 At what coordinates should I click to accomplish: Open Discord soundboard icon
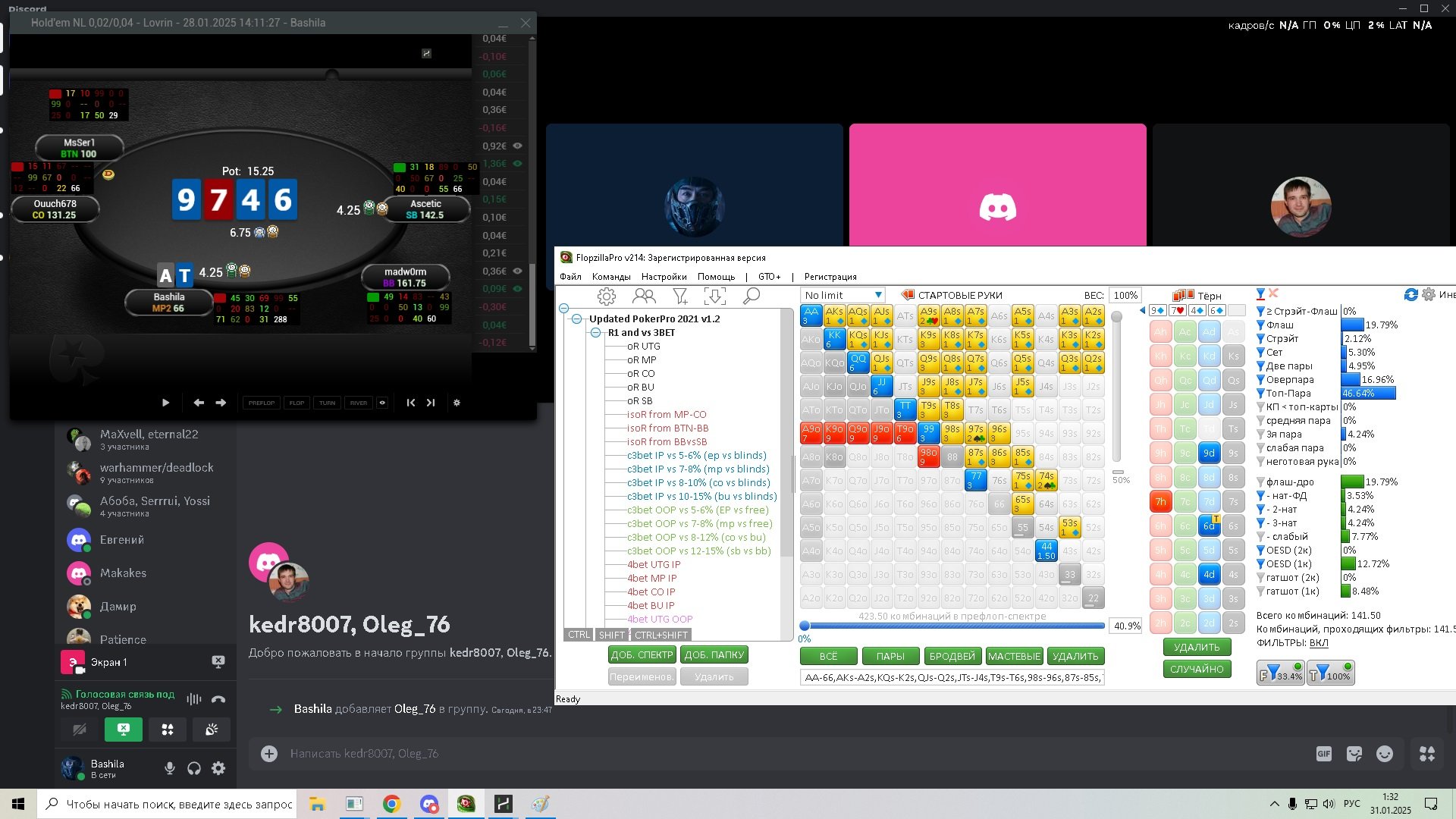click(212, 730)
